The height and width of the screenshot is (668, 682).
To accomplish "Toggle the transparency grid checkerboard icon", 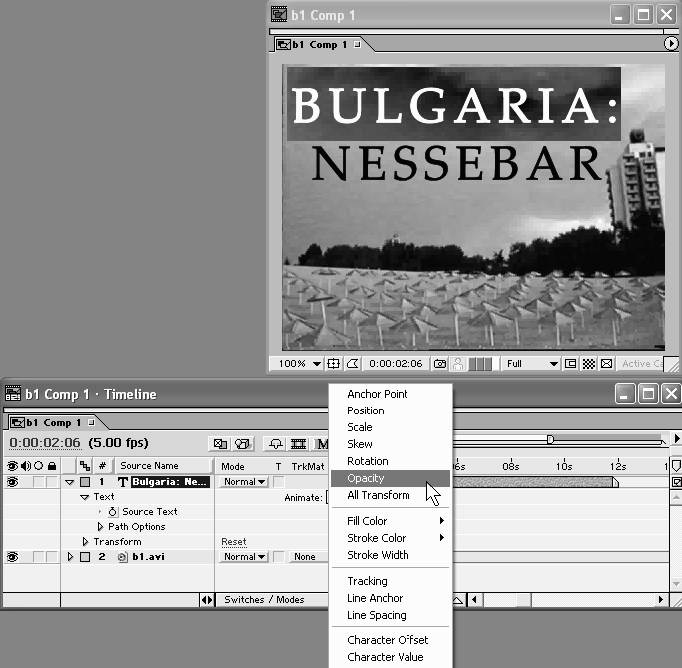I will 589,364.
